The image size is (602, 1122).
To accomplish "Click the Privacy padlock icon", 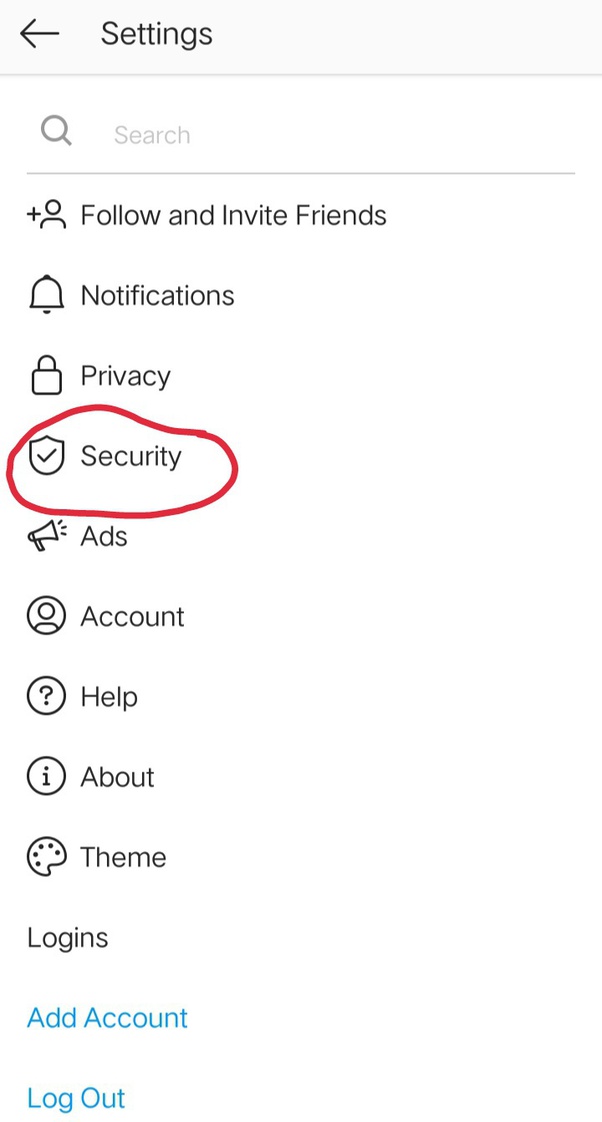I will click(x=45, y=375).
